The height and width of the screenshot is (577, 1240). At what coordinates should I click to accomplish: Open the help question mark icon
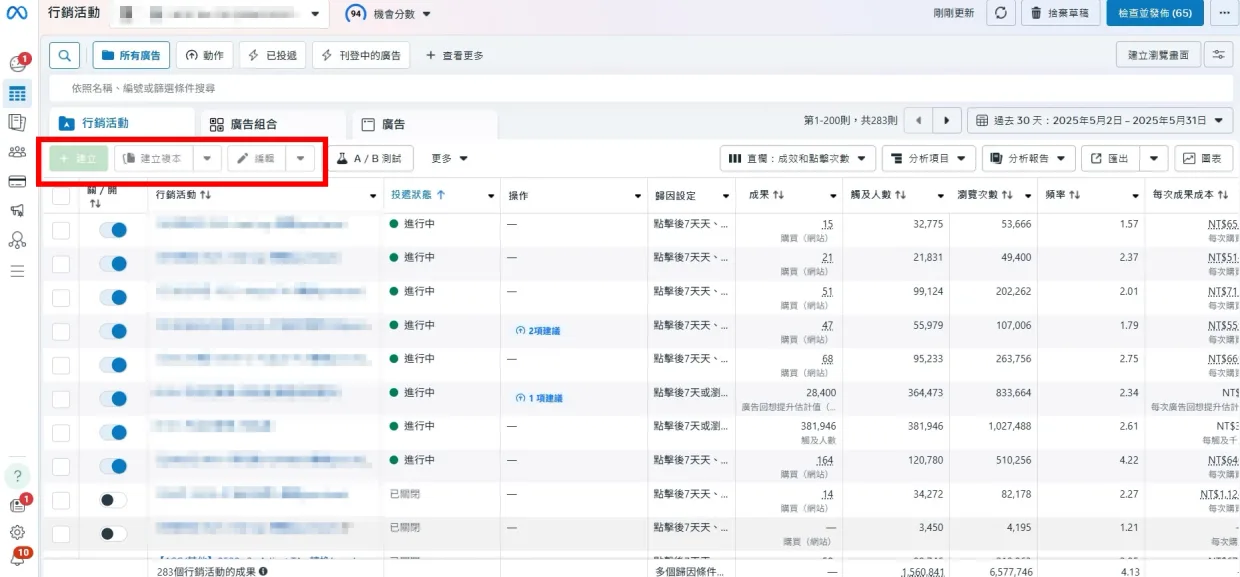pyautogui.click(x=17, y=476)
